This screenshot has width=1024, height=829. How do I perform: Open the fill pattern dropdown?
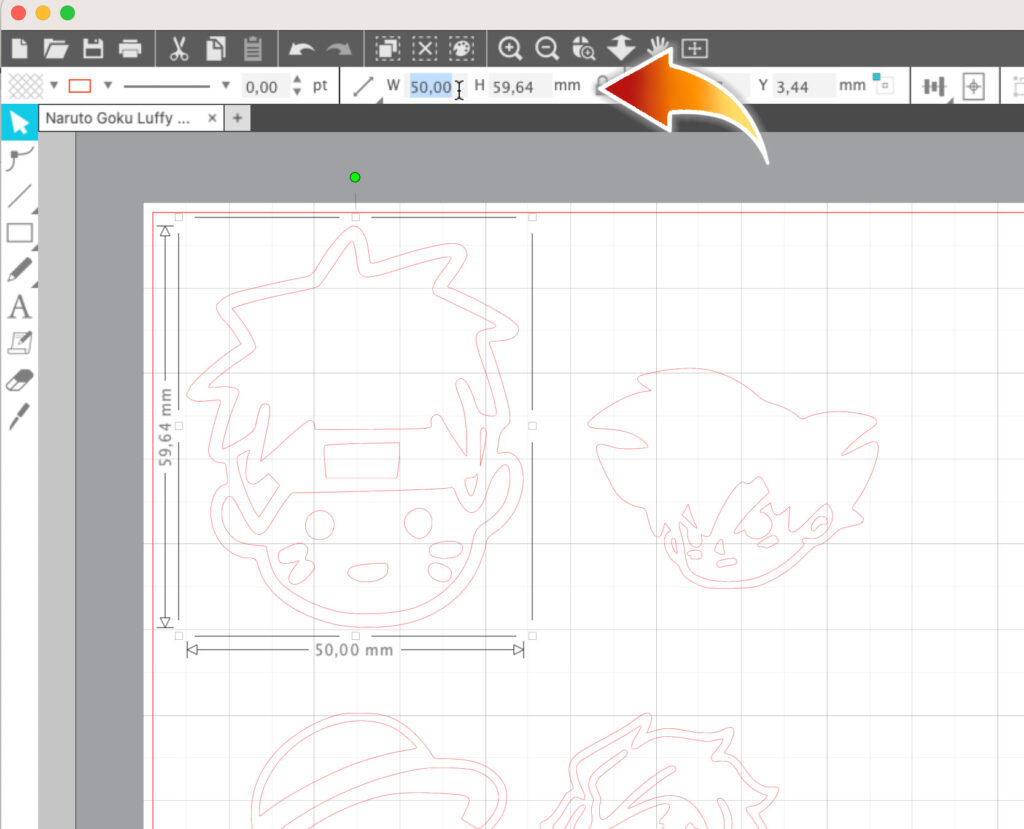point(53,86)
